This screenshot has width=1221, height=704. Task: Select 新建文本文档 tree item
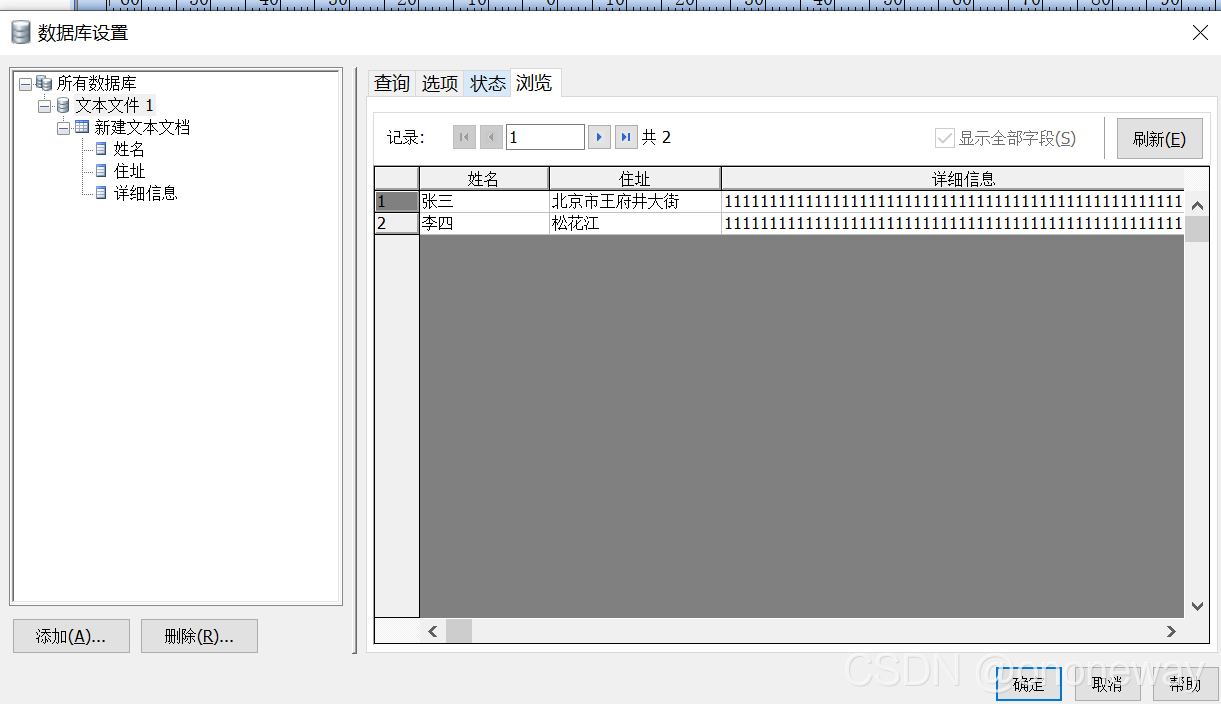point(142,127)
